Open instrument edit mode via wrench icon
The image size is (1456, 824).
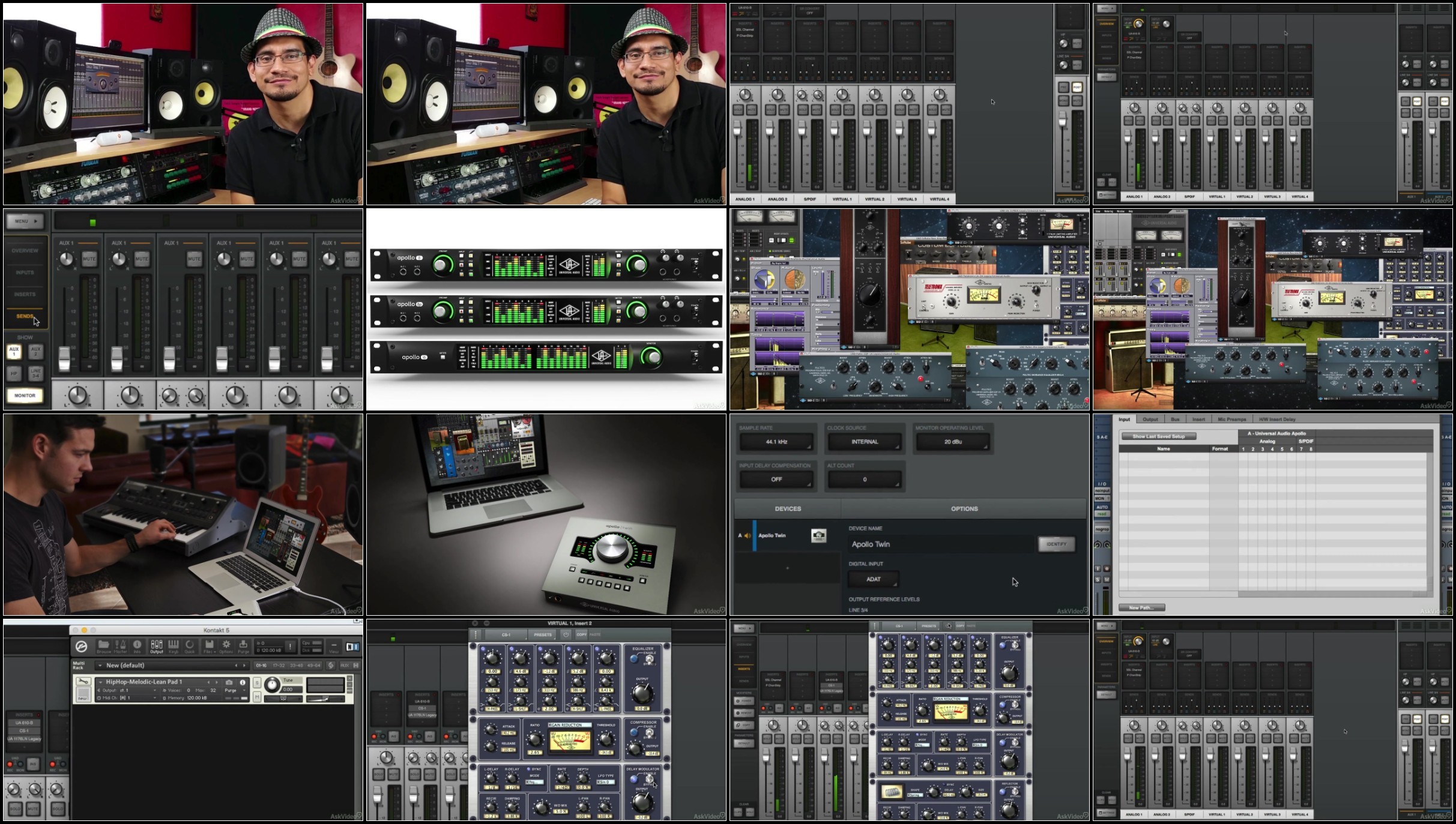pyautogui.click(x=83, y=681)
